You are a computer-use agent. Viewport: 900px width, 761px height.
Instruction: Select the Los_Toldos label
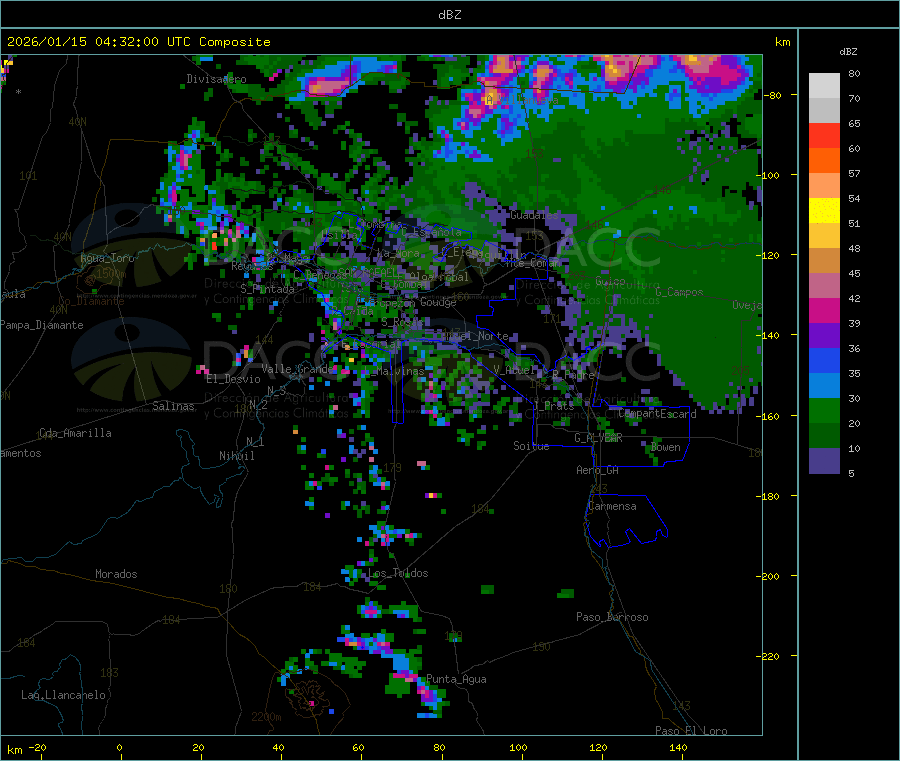point(398,573)
